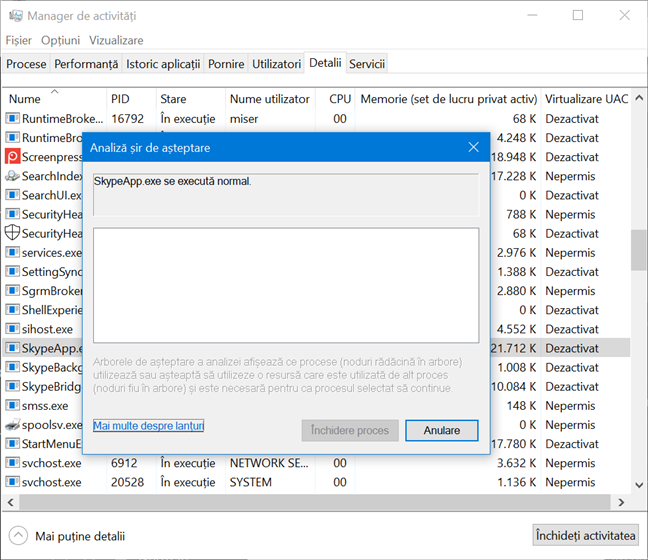Viewport: 648px width, 560px height.
Task: Close the Analiză șir de așteptare dialog
Action: coord(474,147)
